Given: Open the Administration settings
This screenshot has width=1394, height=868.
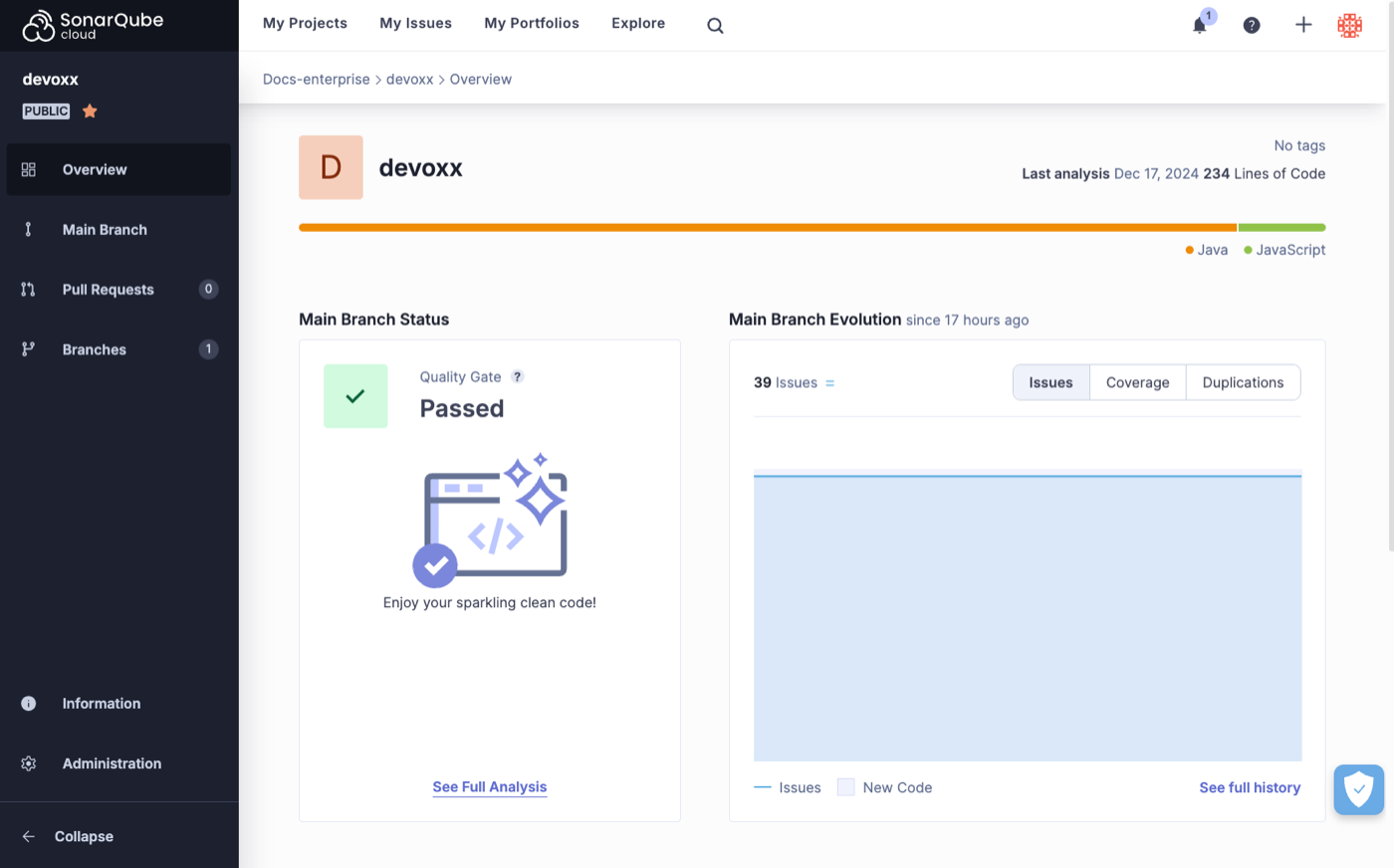Looking at the screenshot, I should click(x=111, y=763).
